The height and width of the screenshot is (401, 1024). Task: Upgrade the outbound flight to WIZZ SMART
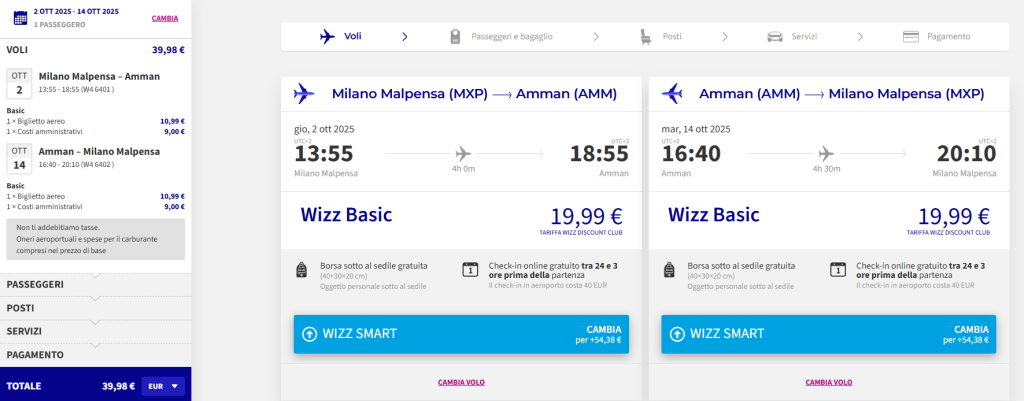tap(461, 334)
